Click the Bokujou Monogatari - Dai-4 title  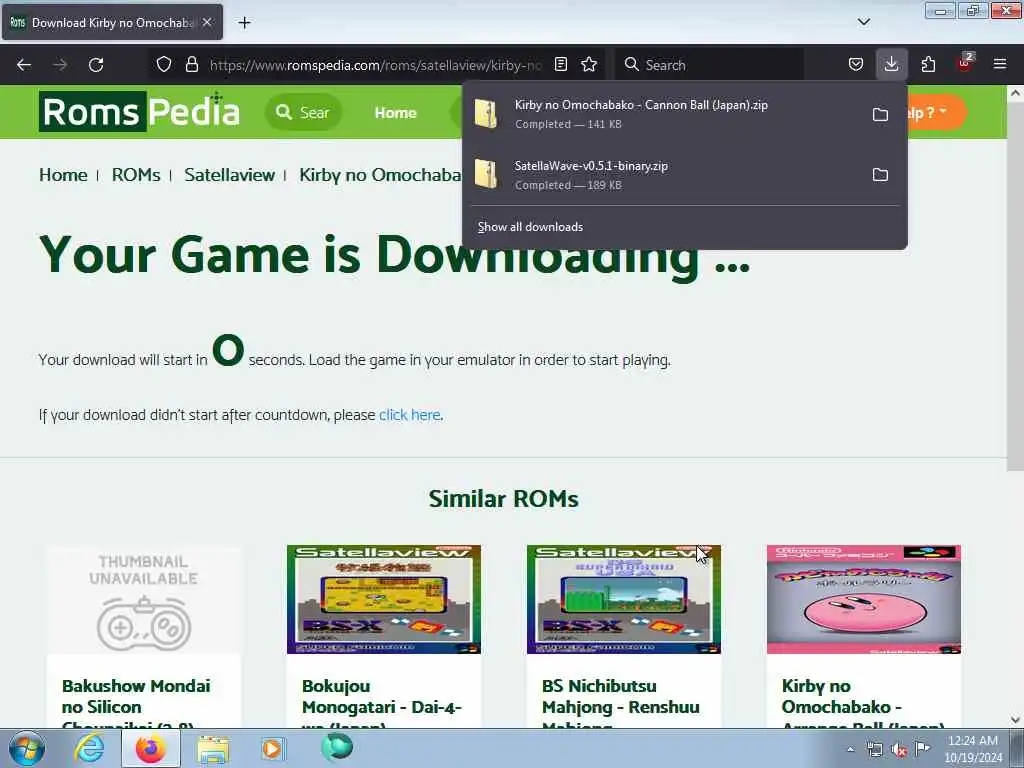coord(382,703)
